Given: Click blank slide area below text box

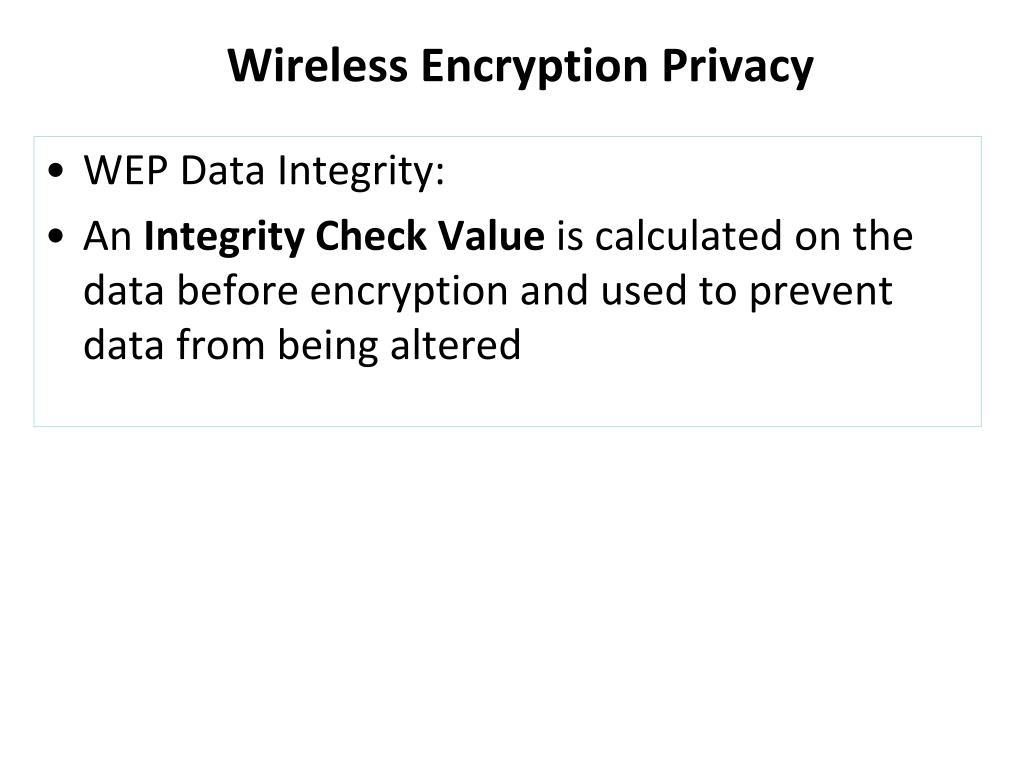Looking at the screenshot, I should (x=512, y=588).
